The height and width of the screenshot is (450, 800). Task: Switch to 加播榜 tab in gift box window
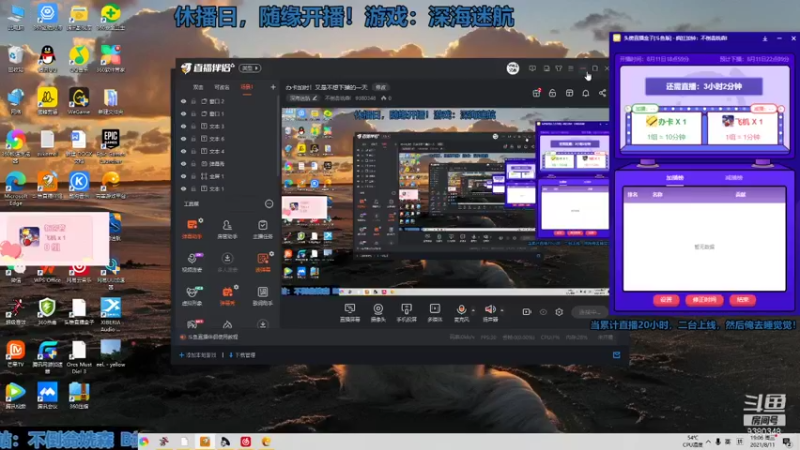coord(674,178)
